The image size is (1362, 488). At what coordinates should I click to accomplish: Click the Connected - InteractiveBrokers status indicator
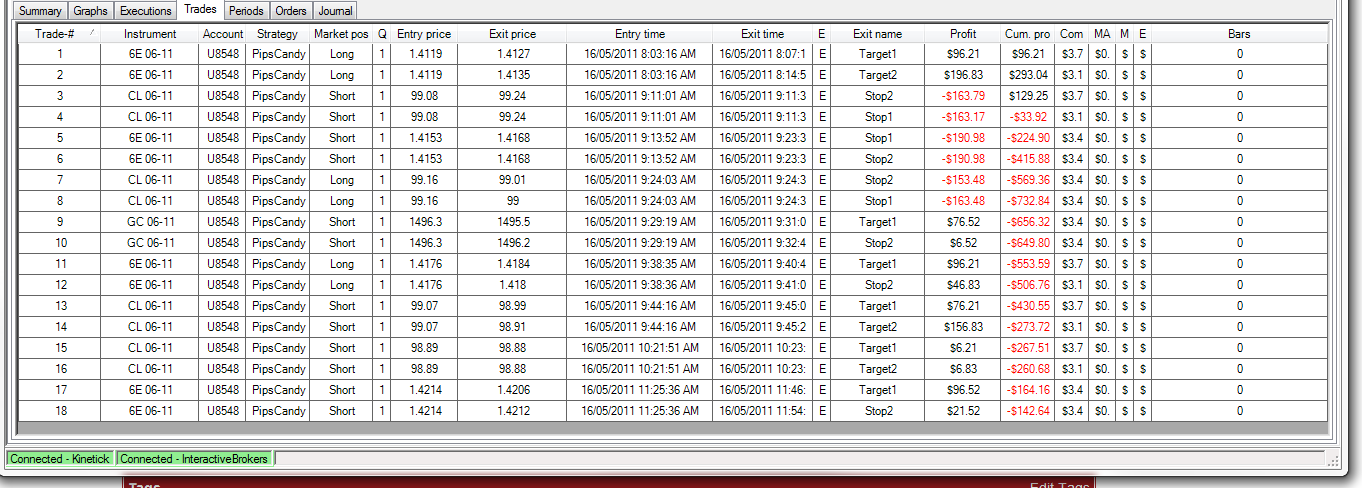pyautogui.click(x=195, y=459)
